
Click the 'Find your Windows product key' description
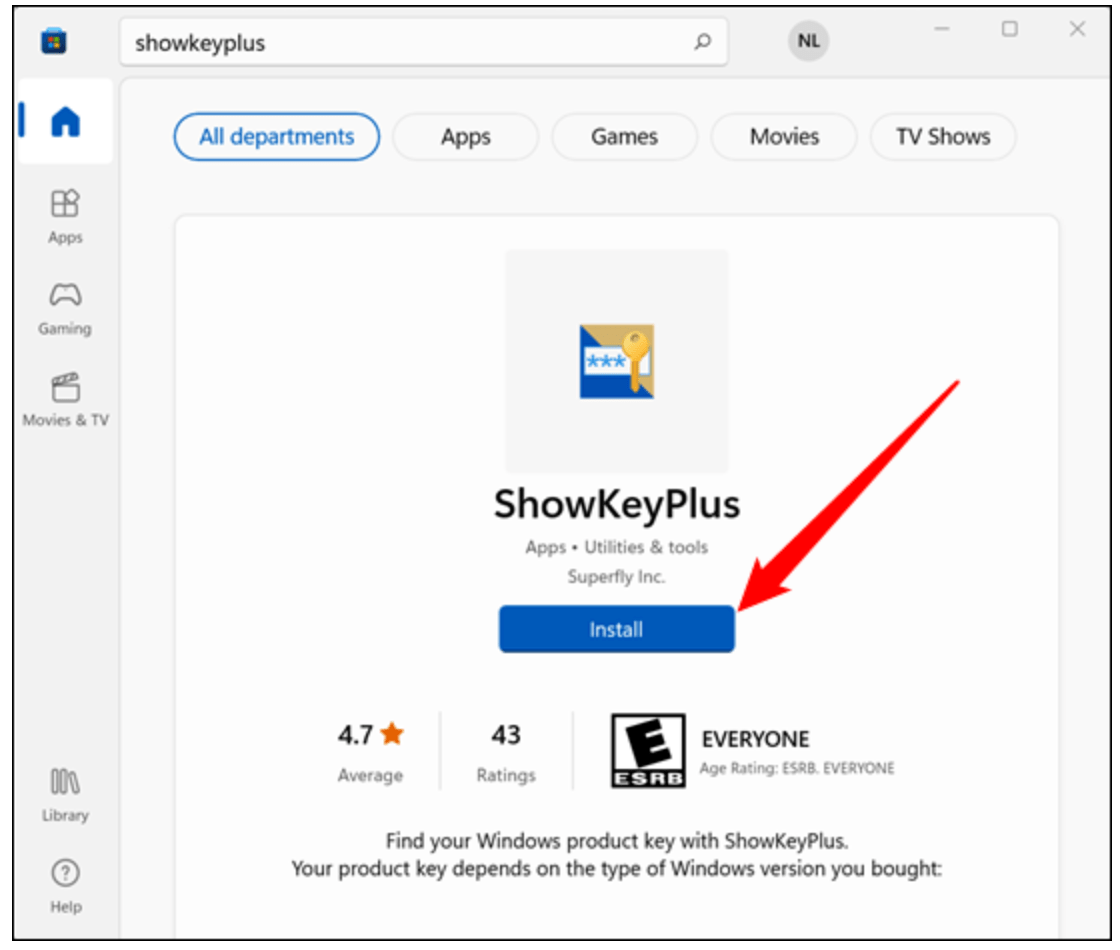[616, 841]
